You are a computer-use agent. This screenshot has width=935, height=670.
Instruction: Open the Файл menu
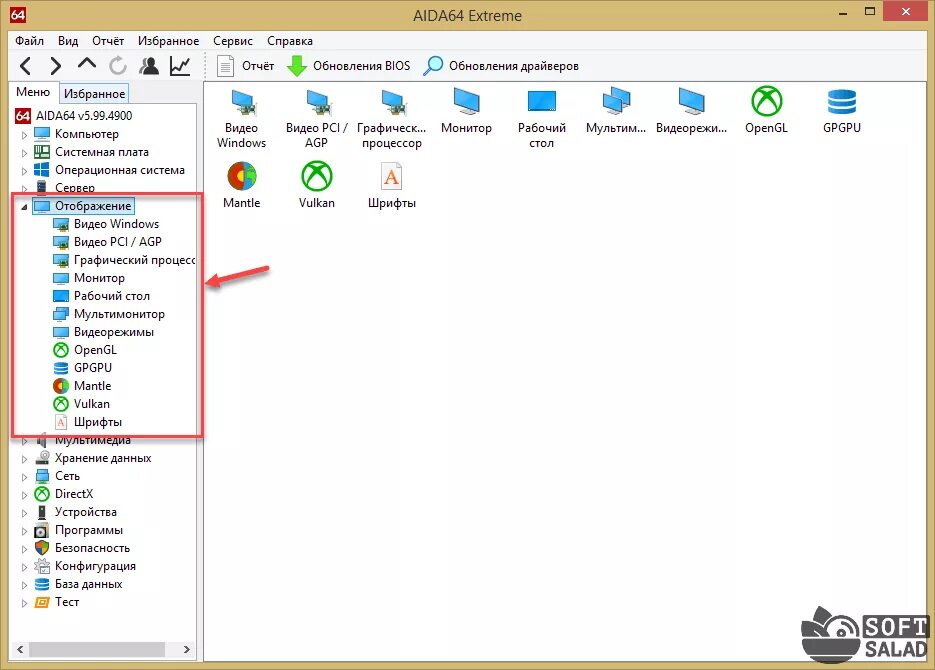(29, 41)
